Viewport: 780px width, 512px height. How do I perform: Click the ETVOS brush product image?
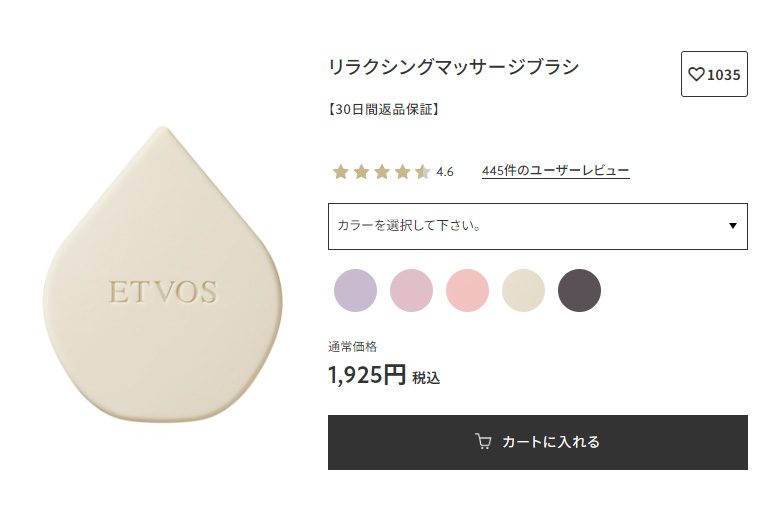click(163, 274)
